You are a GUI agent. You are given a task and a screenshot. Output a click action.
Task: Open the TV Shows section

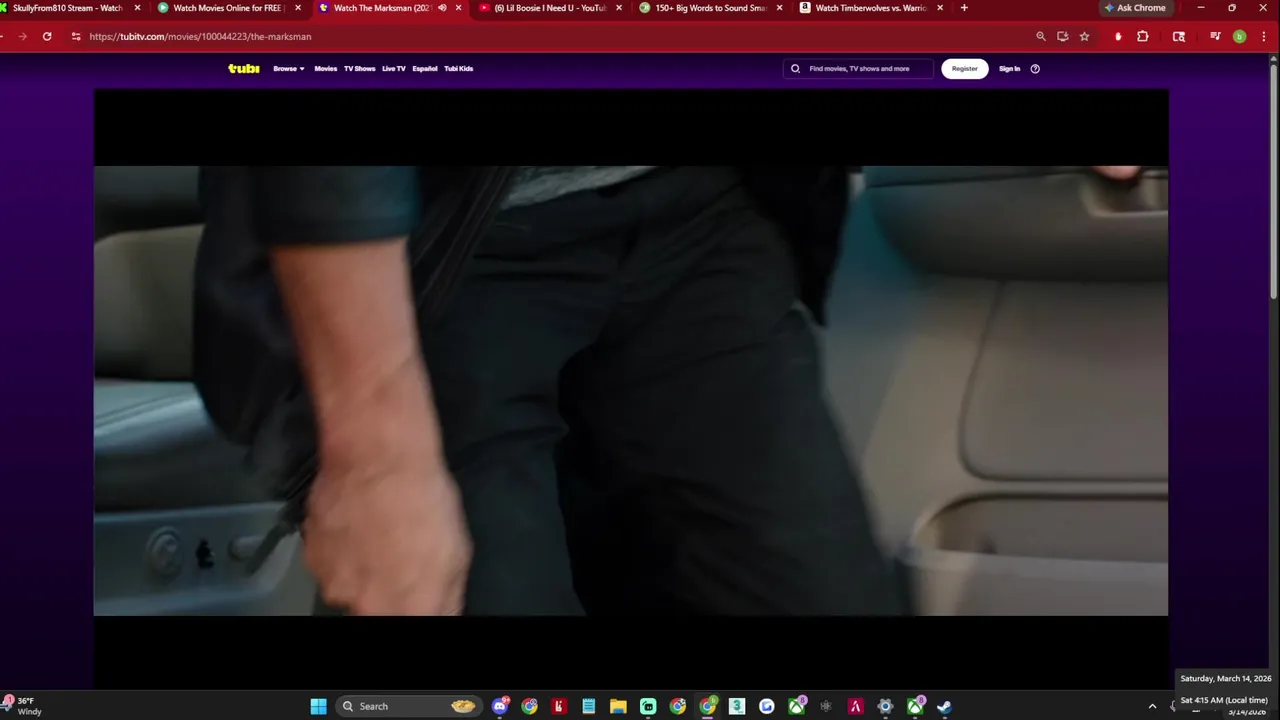359,68
